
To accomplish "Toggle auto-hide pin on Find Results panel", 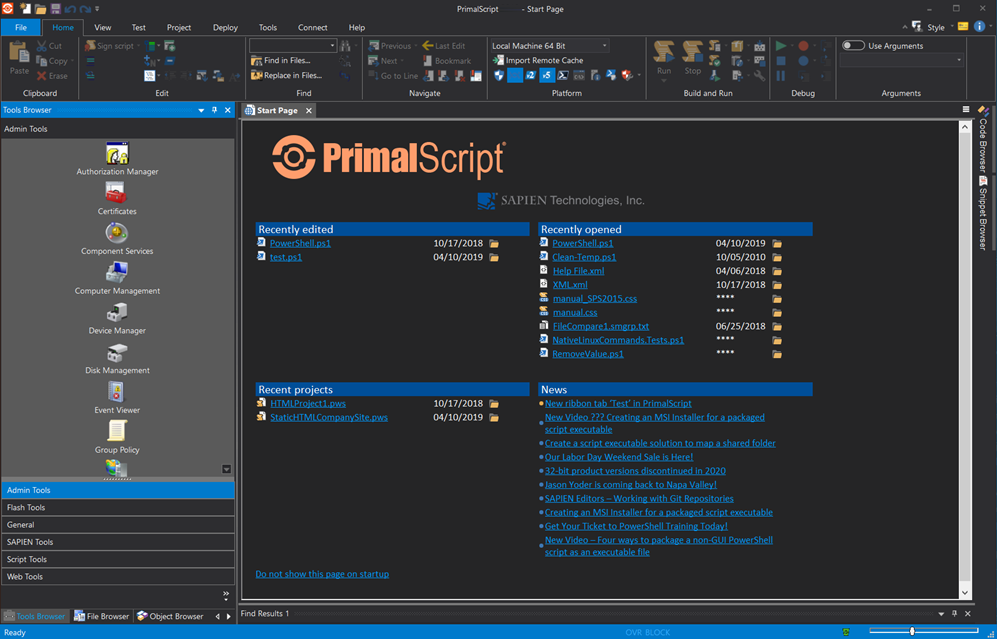I will point(954,614).
